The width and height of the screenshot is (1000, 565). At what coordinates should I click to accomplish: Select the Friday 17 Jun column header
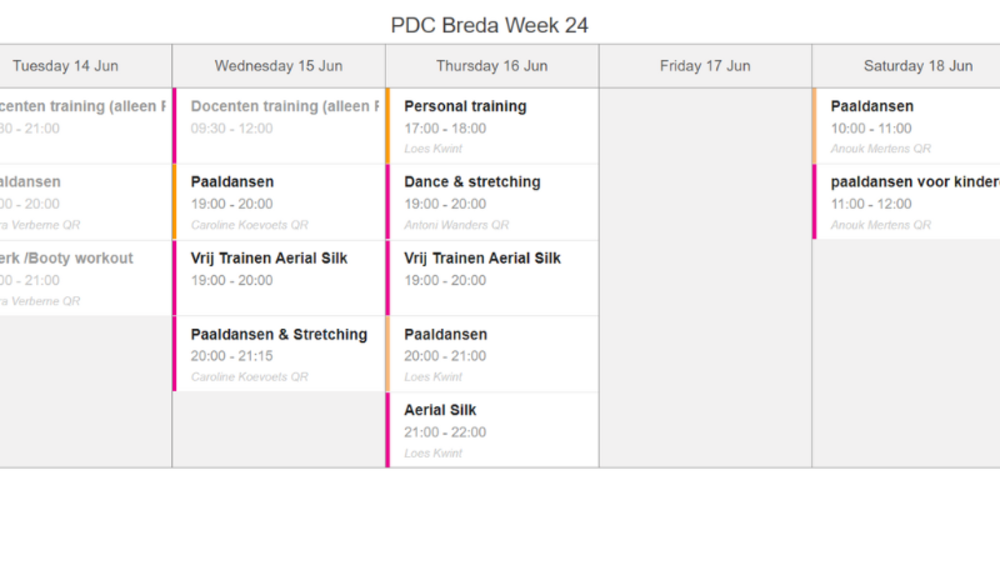point(705,66)
